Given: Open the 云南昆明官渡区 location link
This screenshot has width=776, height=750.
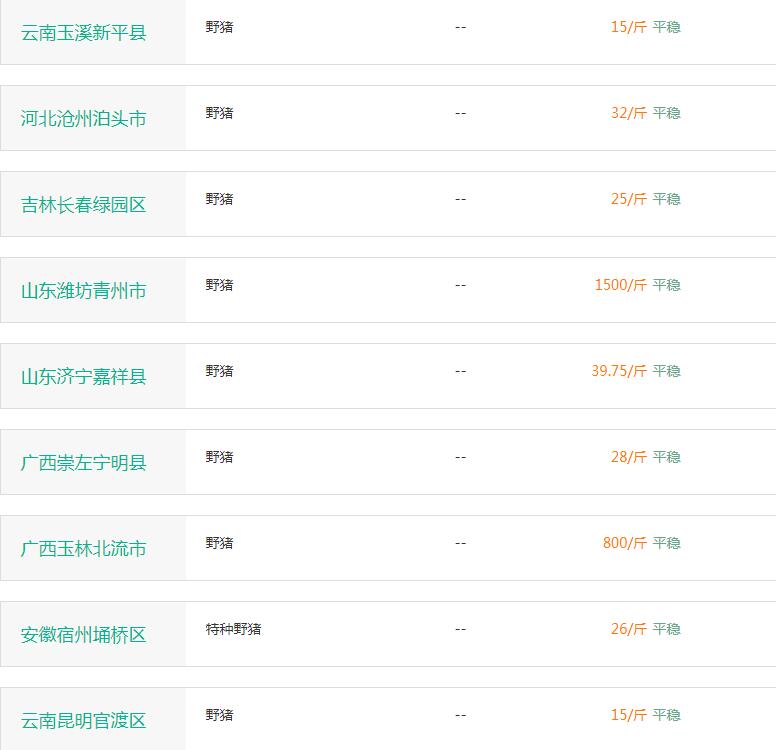Looking at the screenshot, I should 83,721.
